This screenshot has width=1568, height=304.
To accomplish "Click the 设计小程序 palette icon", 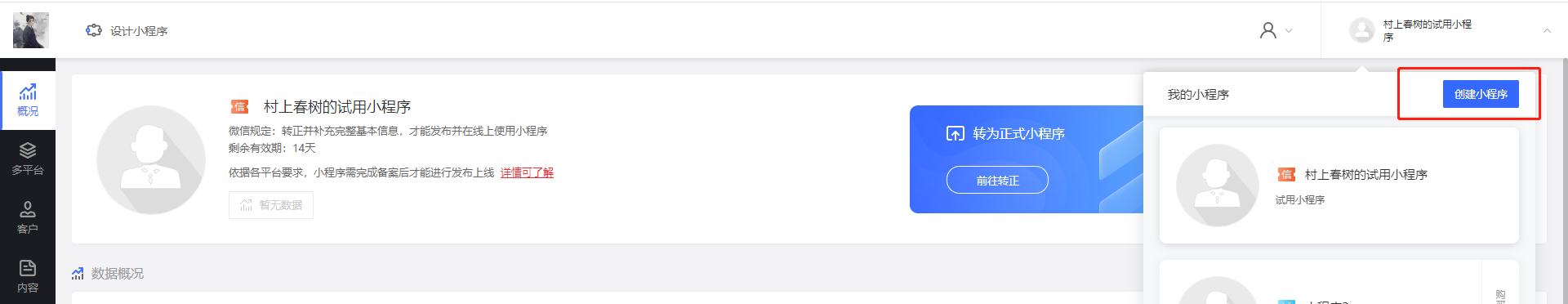I will pyautogui.click(x=94, y=30).
